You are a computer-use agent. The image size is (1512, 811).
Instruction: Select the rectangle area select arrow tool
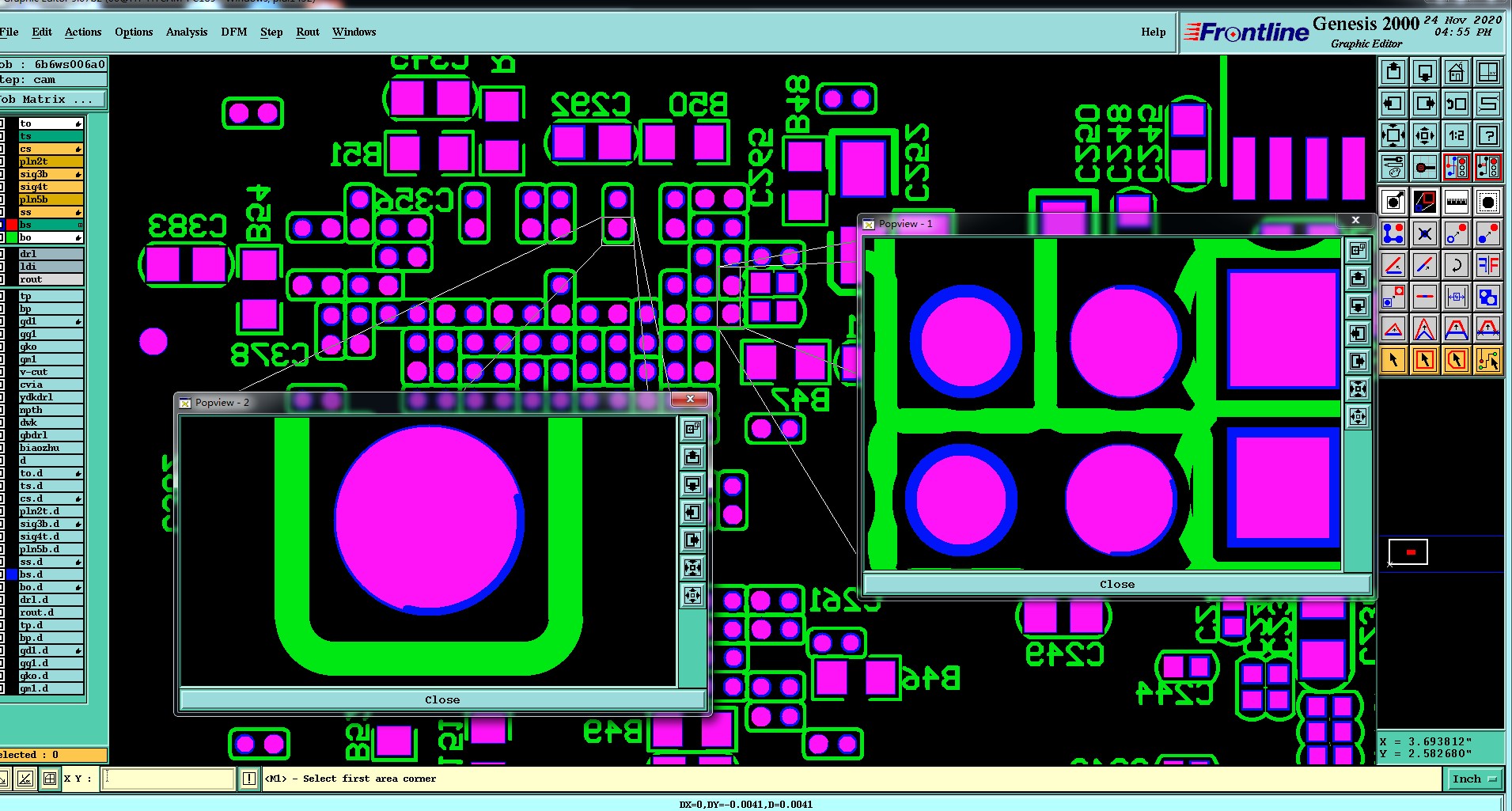pos(1425,360)
